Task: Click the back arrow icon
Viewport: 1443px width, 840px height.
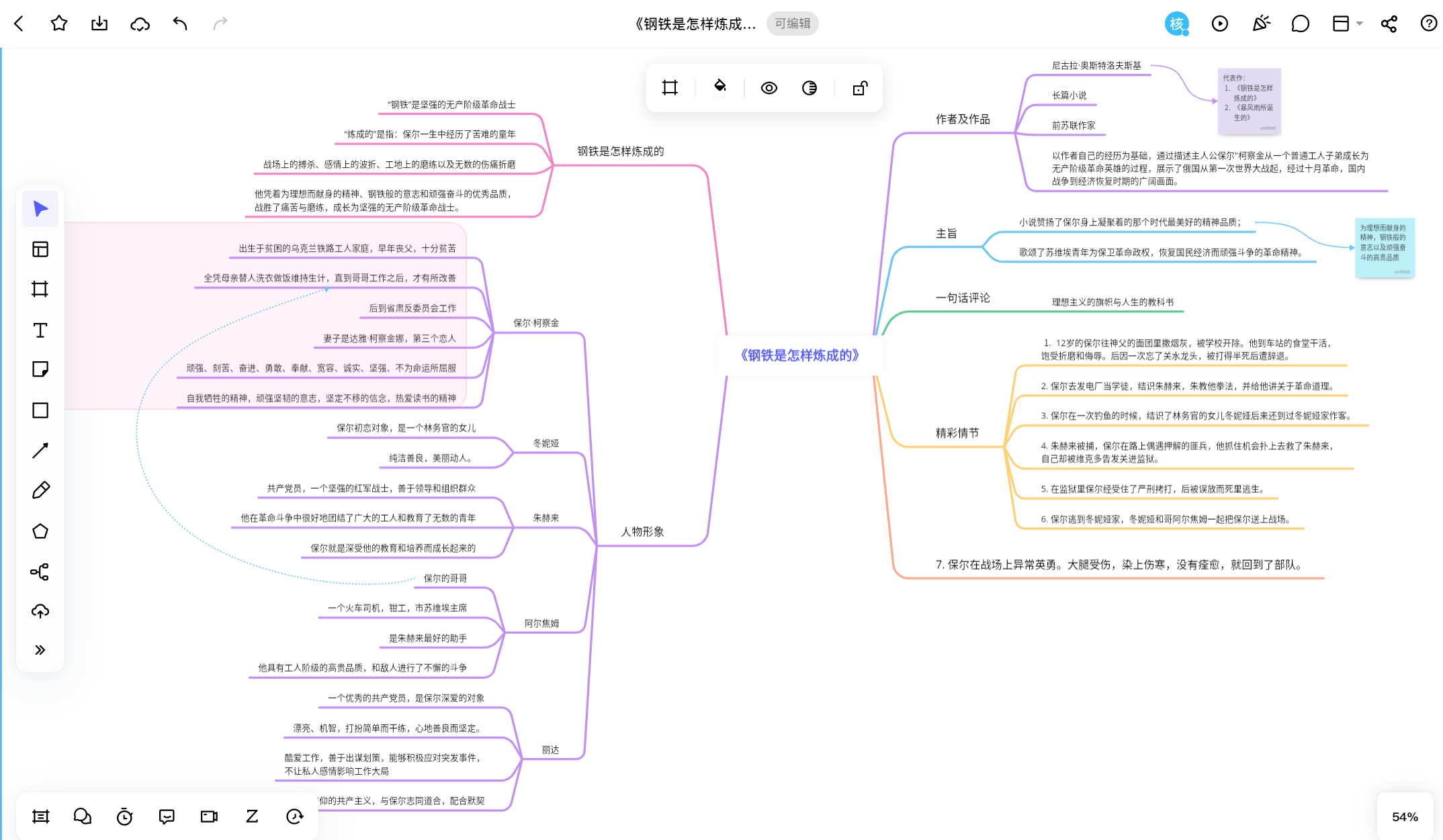Action: [x=19, y=24]
